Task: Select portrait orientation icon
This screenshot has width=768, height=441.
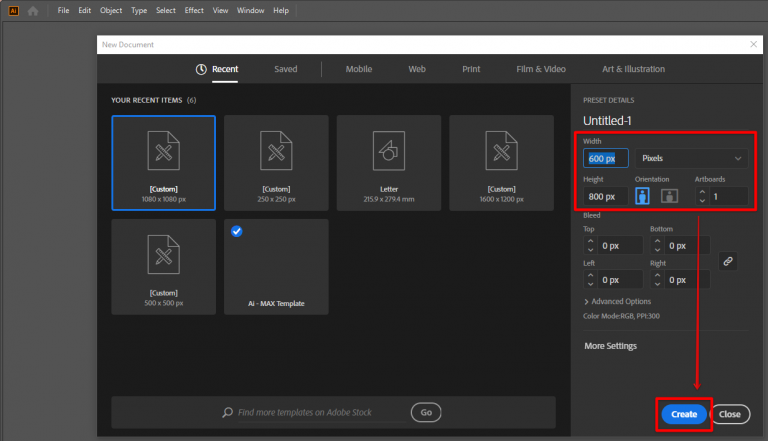Action: click(x=642, y=196)
